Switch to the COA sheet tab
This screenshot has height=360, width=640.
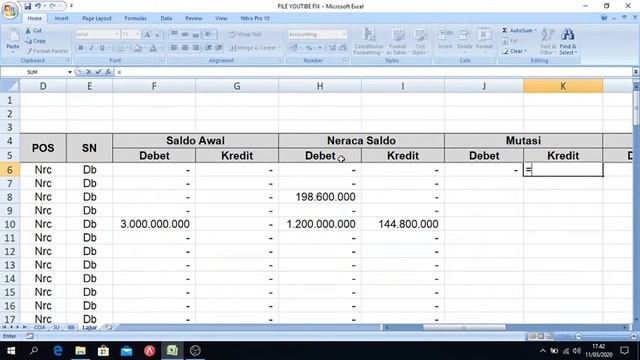click(x=40, y=327)
